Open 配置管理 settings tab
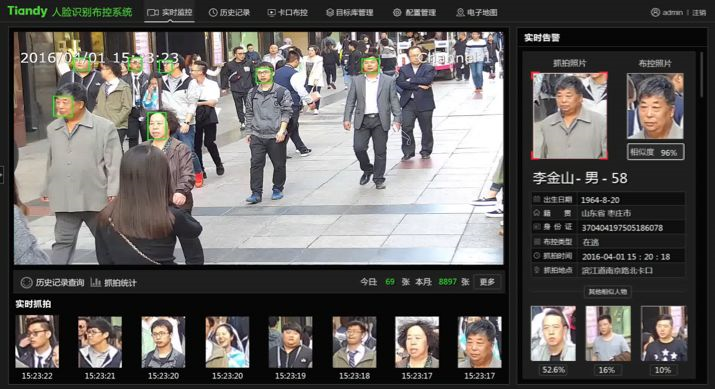The width and height of the screenshot is (715, 389). click(x=414, y=12)
